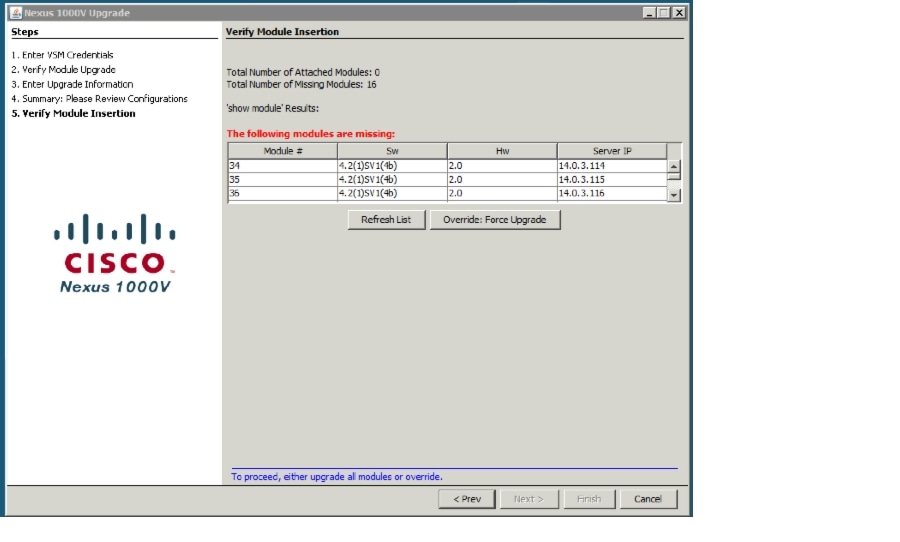Click Sw version cell in module 34 row
Screen dimensions: 900x542
click(x=392, y=165)
